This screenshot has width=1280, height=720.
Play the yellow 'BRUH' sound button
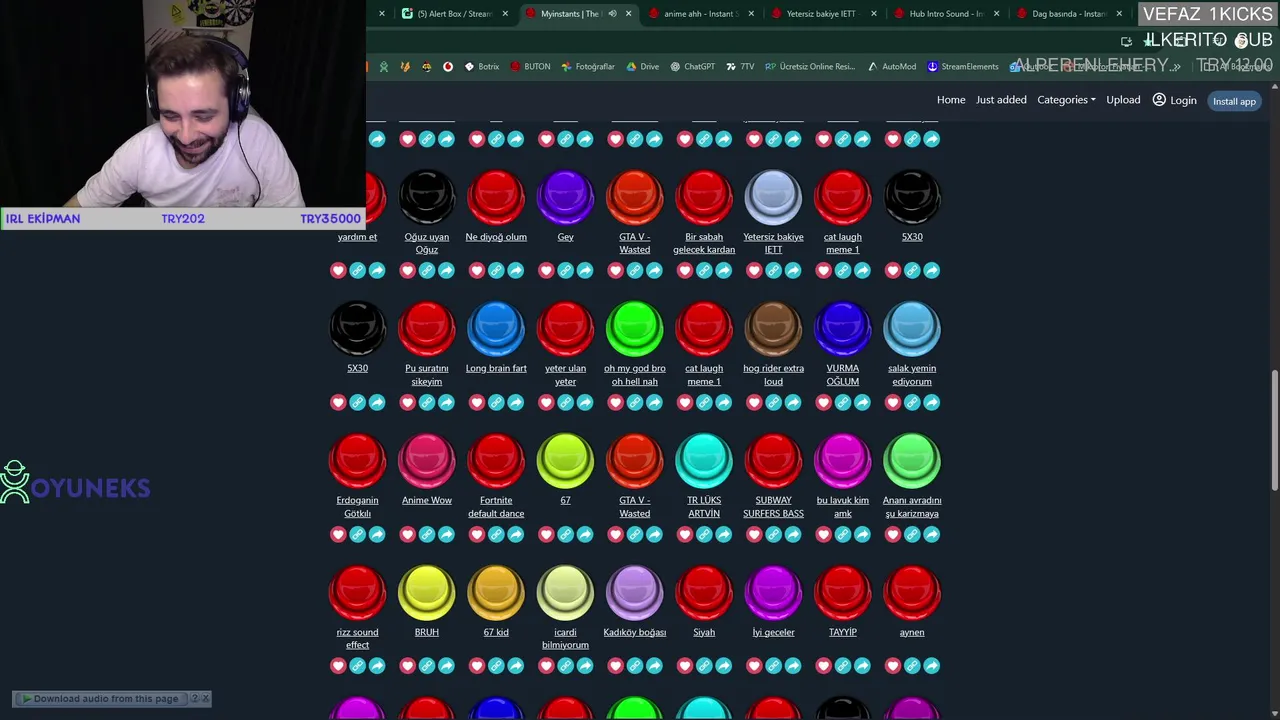point(427,592)
